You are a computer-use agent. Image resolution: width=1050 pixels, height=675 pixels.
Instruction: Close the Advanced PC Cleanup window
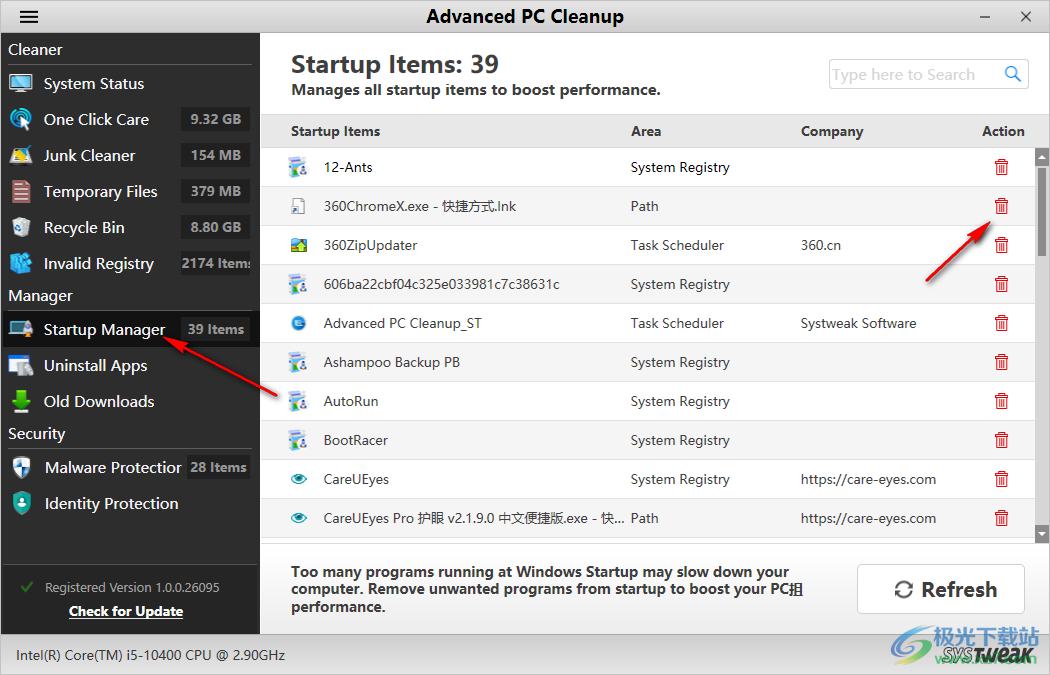1026,17
